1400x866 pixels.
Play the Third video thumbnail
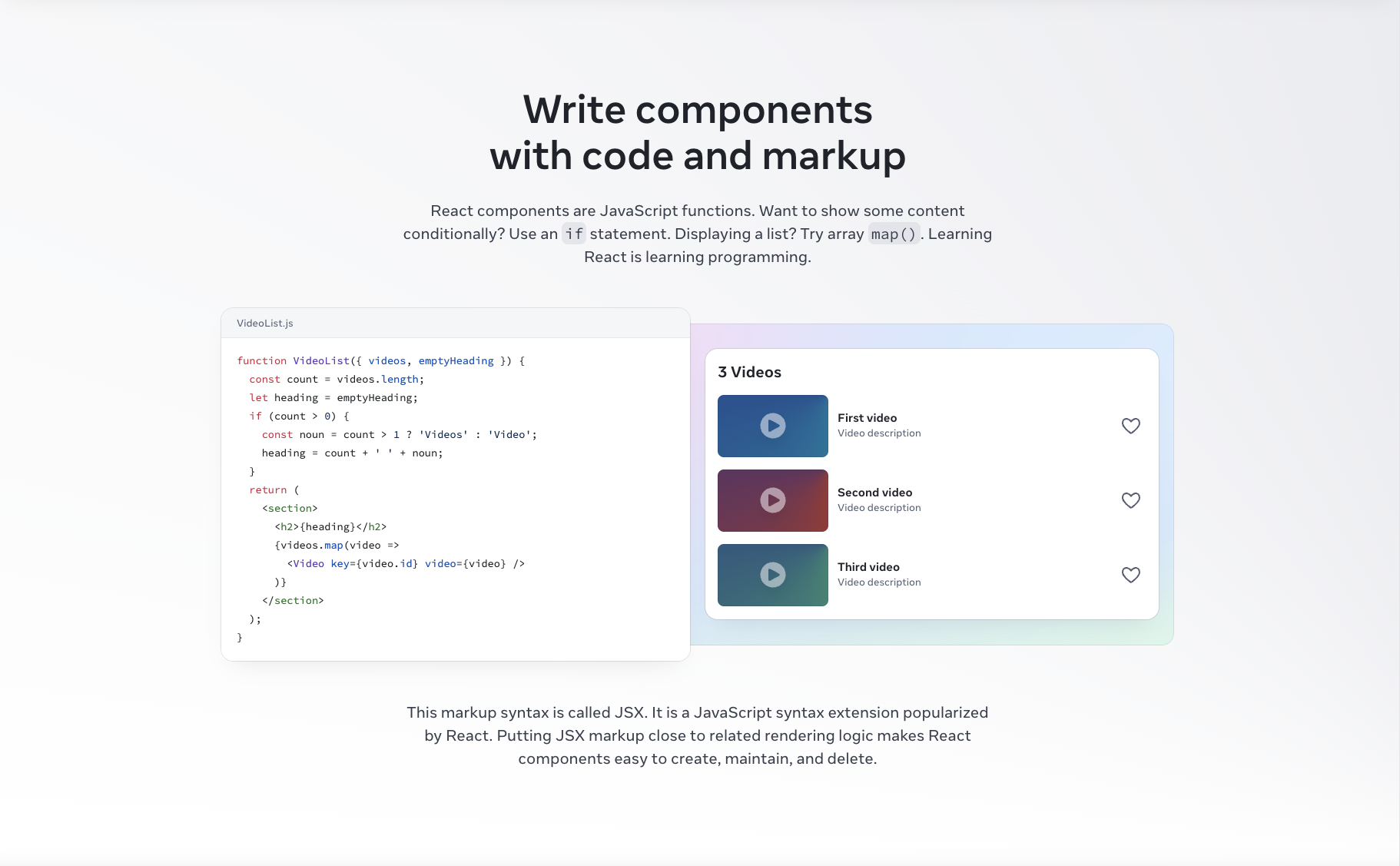pyautogui.click(x=772, y=575)
